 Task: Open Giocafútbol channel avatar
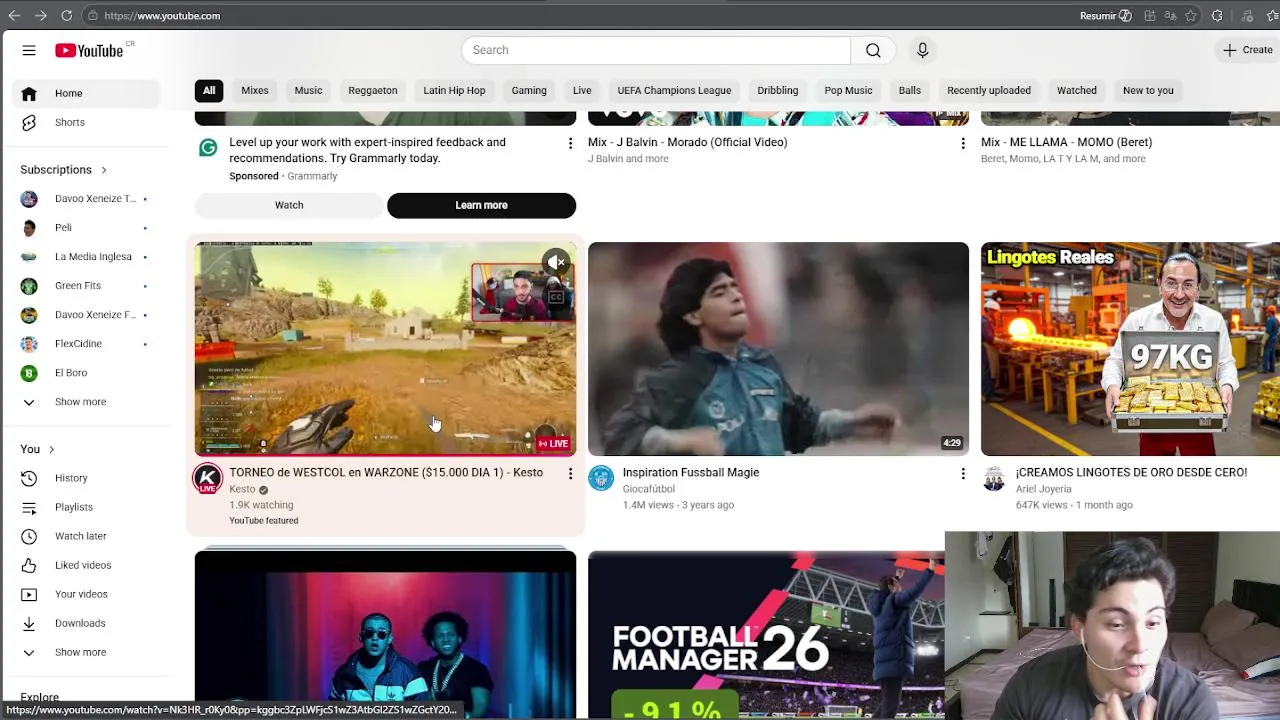601,479
